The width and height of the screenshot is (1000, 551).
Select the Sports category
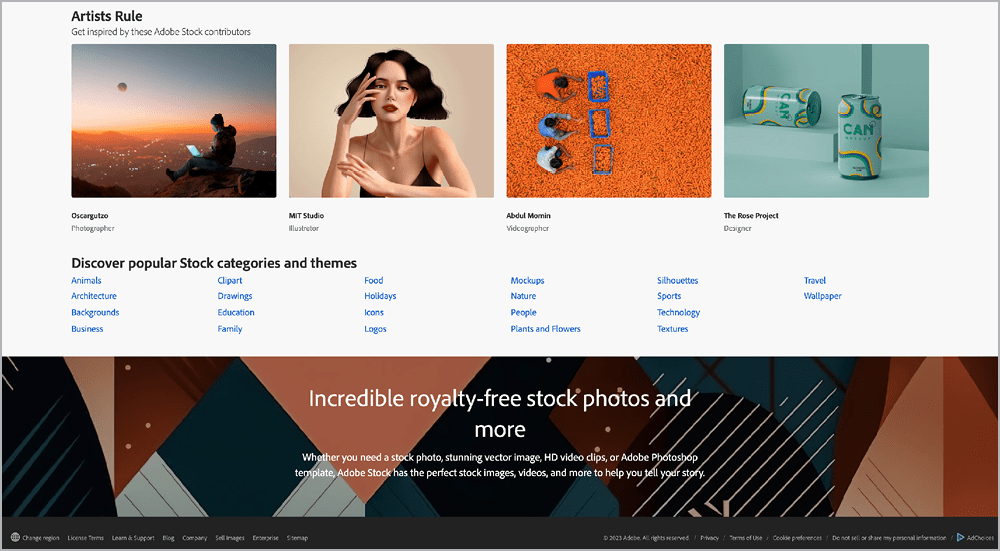click(x=669, y=296)
